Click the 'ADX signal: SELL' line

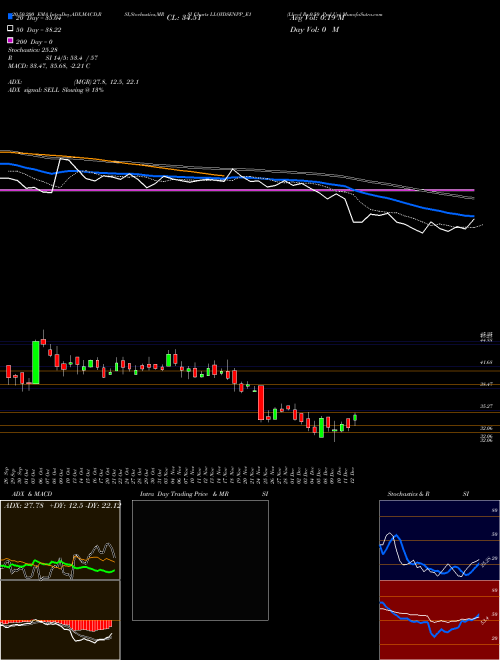pos(56,90)
